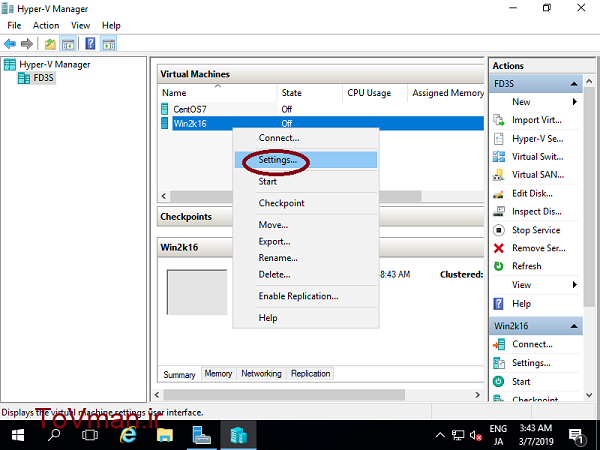Open the File menu
The height and width of the screenshot is (450, 600).
pyautogui.click(x=14, y=26)
